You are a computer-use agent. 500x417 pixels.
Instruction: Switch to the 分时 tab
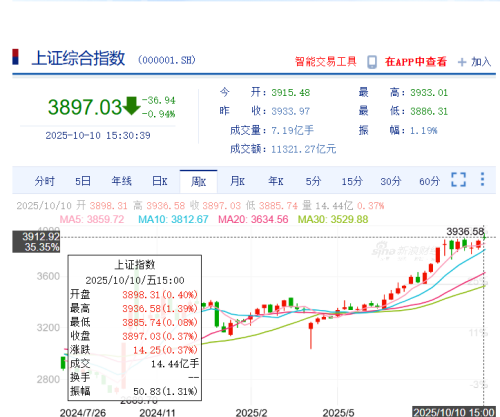[44, 181]
